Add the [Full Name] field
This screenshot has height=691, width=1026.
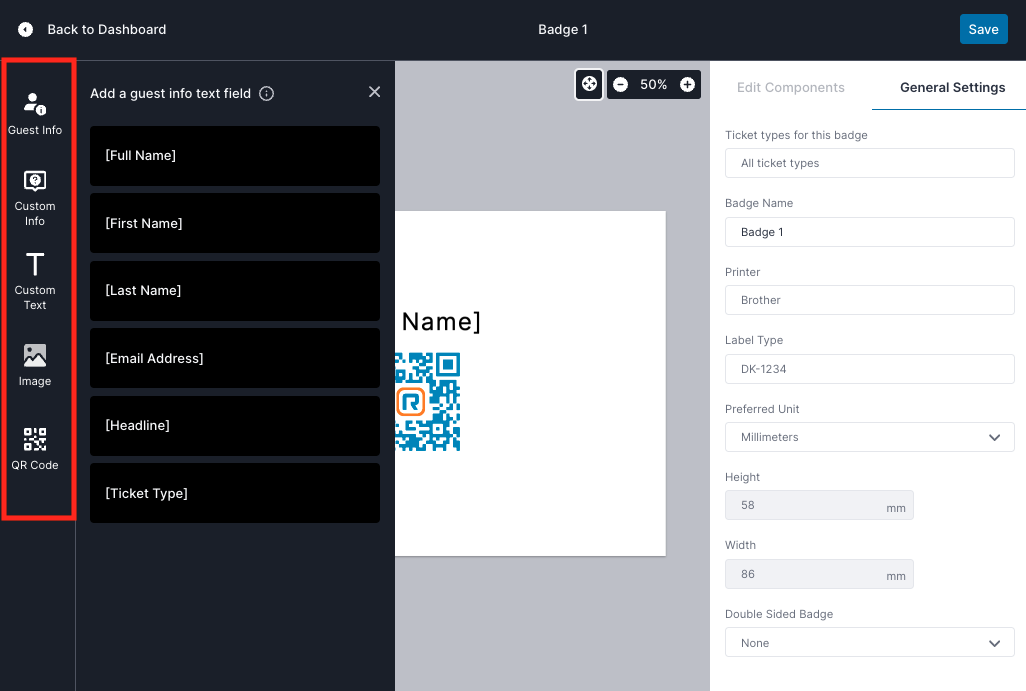tap(235, 156)
